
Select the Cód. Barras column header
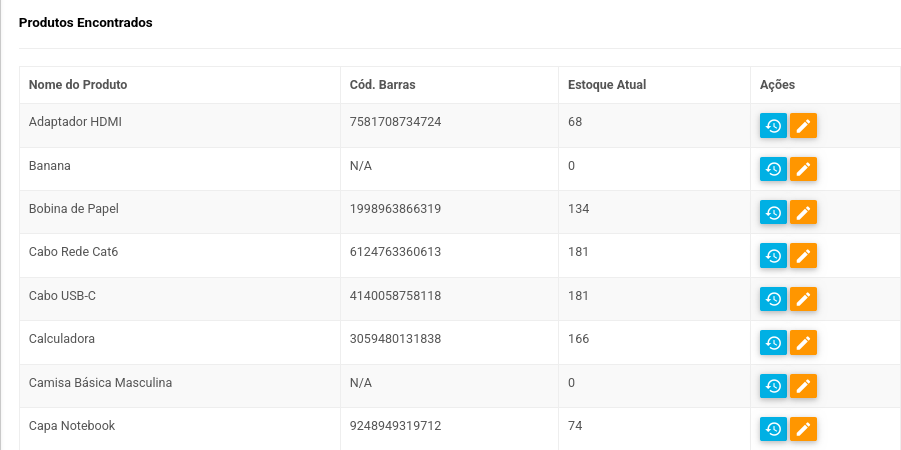tap(382, 84)
